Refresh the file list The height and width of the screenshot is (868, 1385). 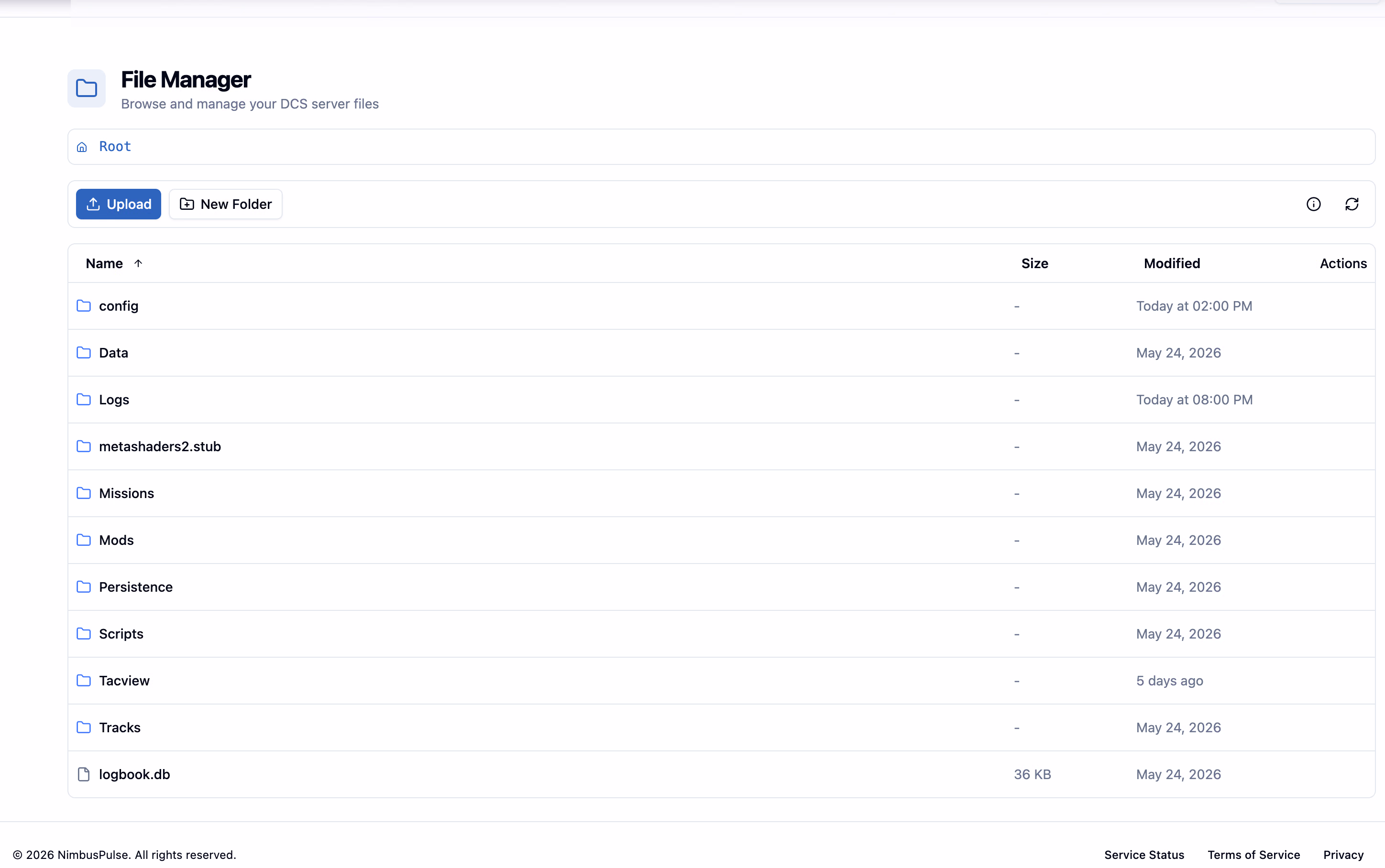point(1352,204)
